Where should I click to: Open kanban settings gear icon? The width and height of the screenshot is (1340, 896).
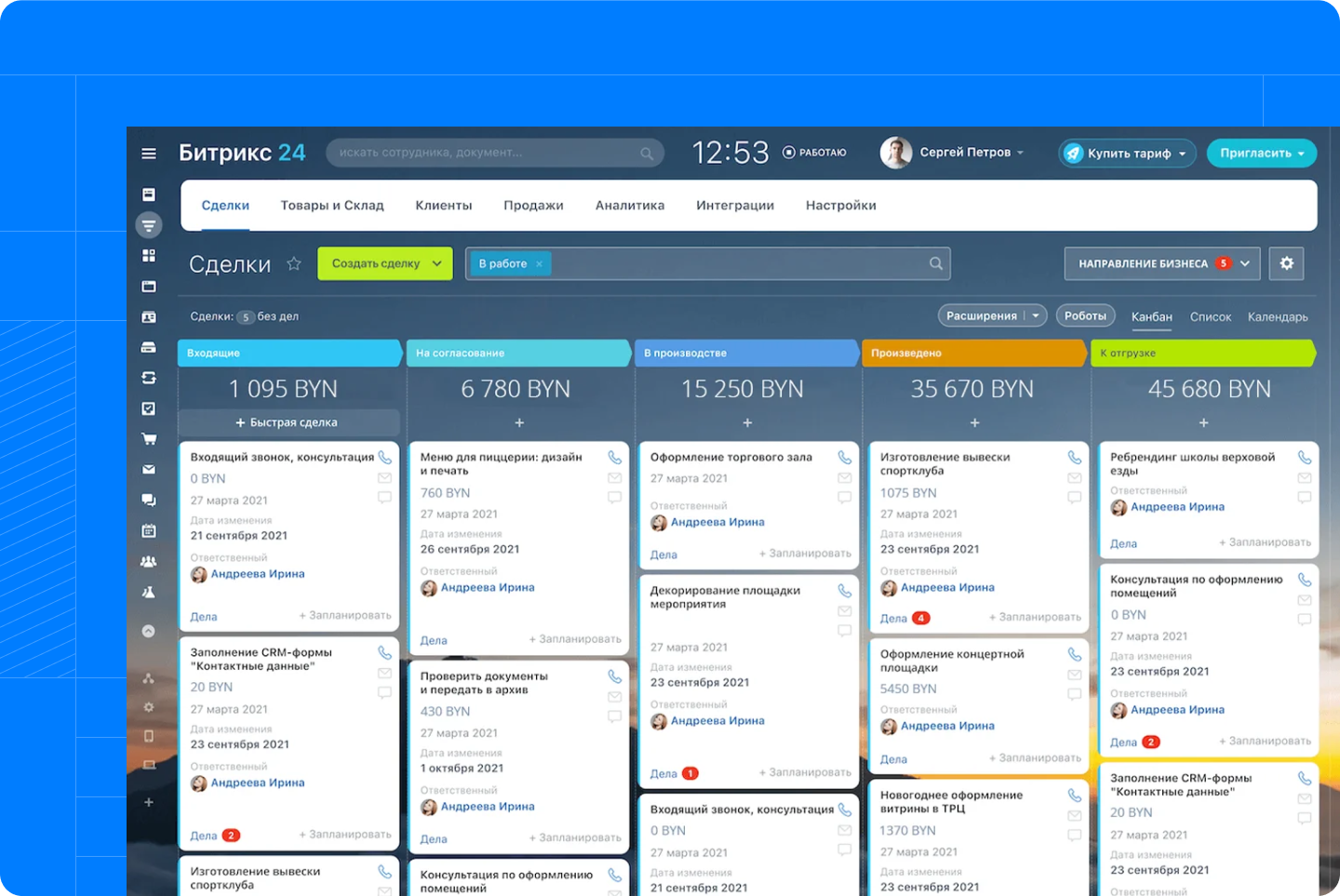(x=1286, y=263)
